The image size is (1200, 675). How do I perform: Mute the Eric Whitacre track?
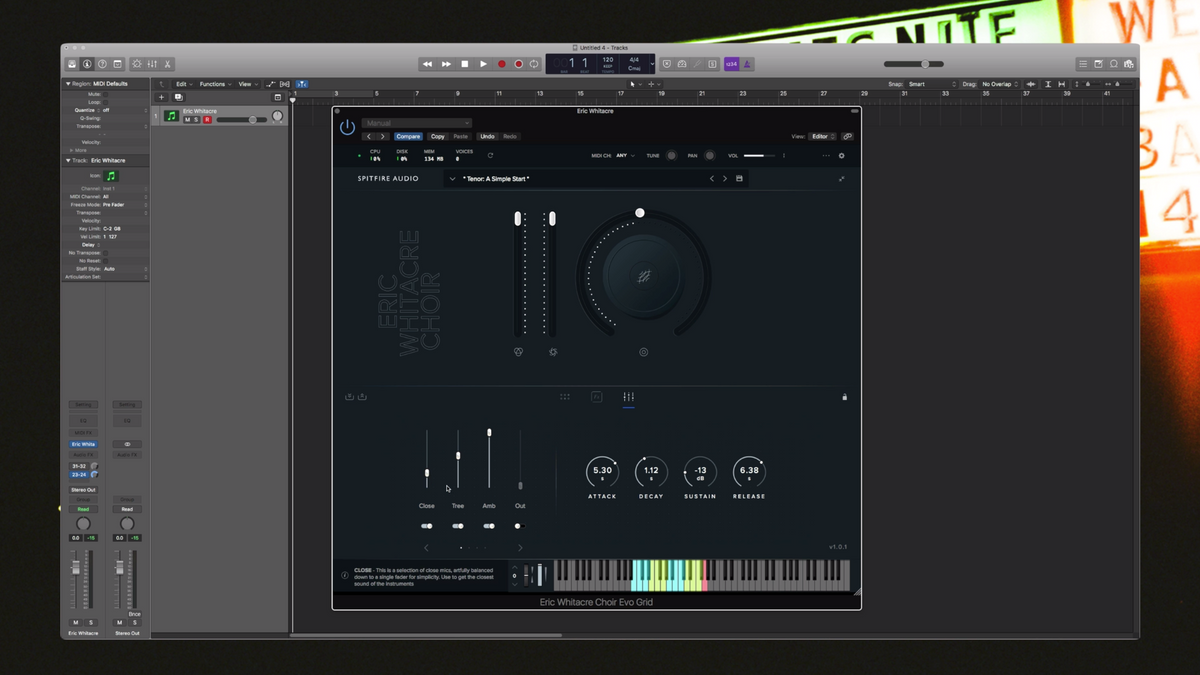[187, 120]
